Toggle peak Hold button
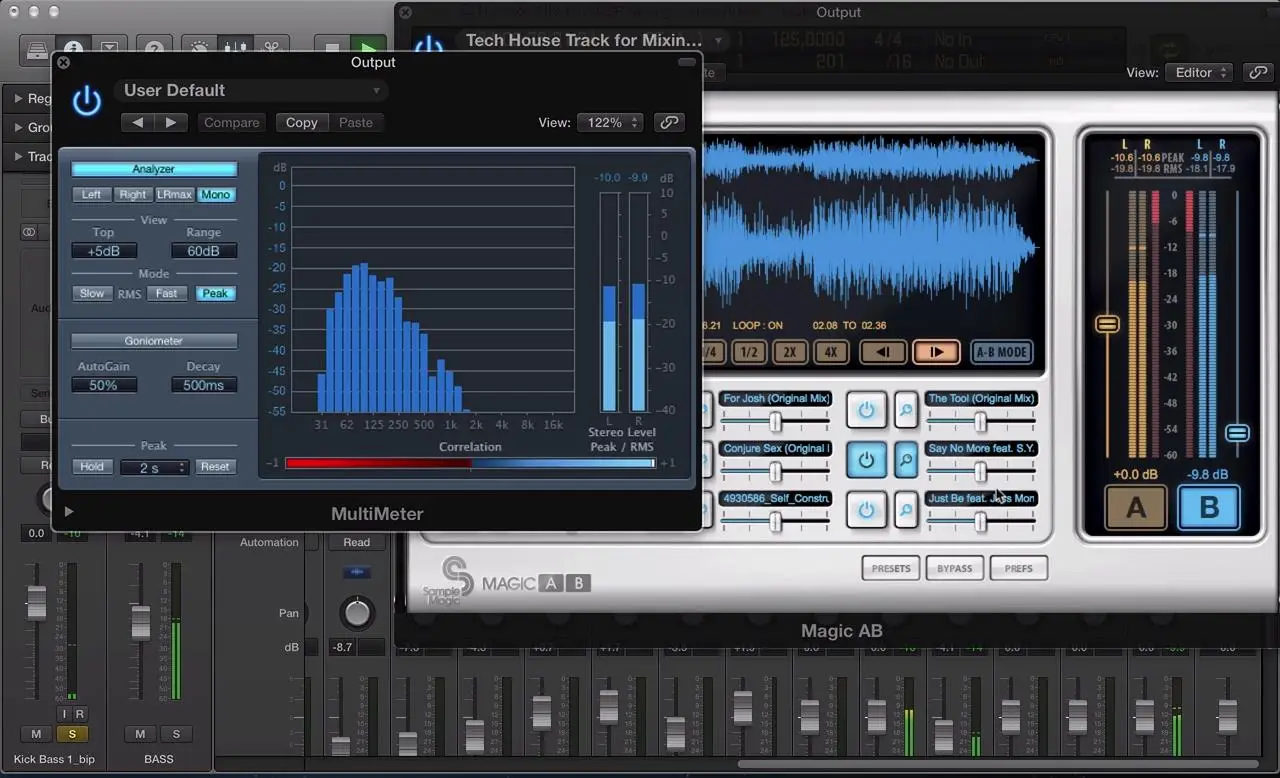Viewport: 1280px width, 778px height. click(x=92, y=466)
